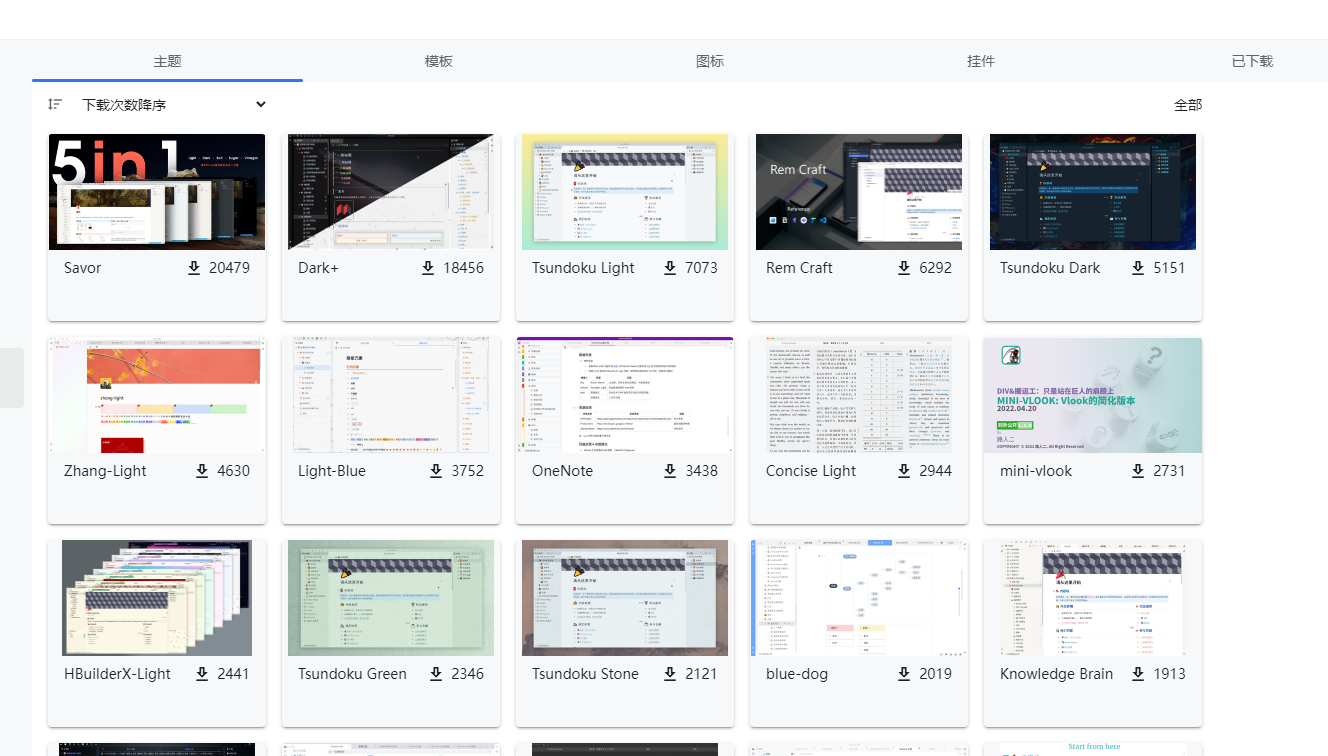
Task: Download the Light-Blue theme
Action: tap(436, 471)
